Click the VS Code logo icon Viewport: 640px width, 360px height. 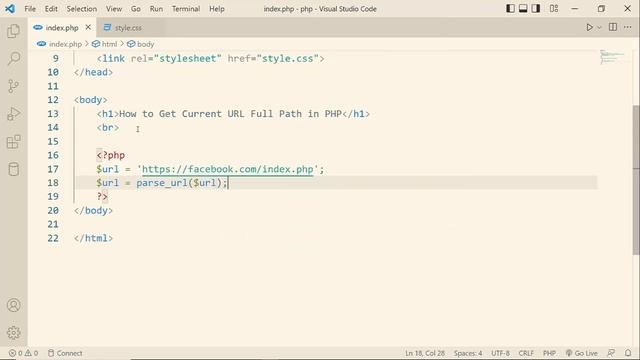point(10,9)
